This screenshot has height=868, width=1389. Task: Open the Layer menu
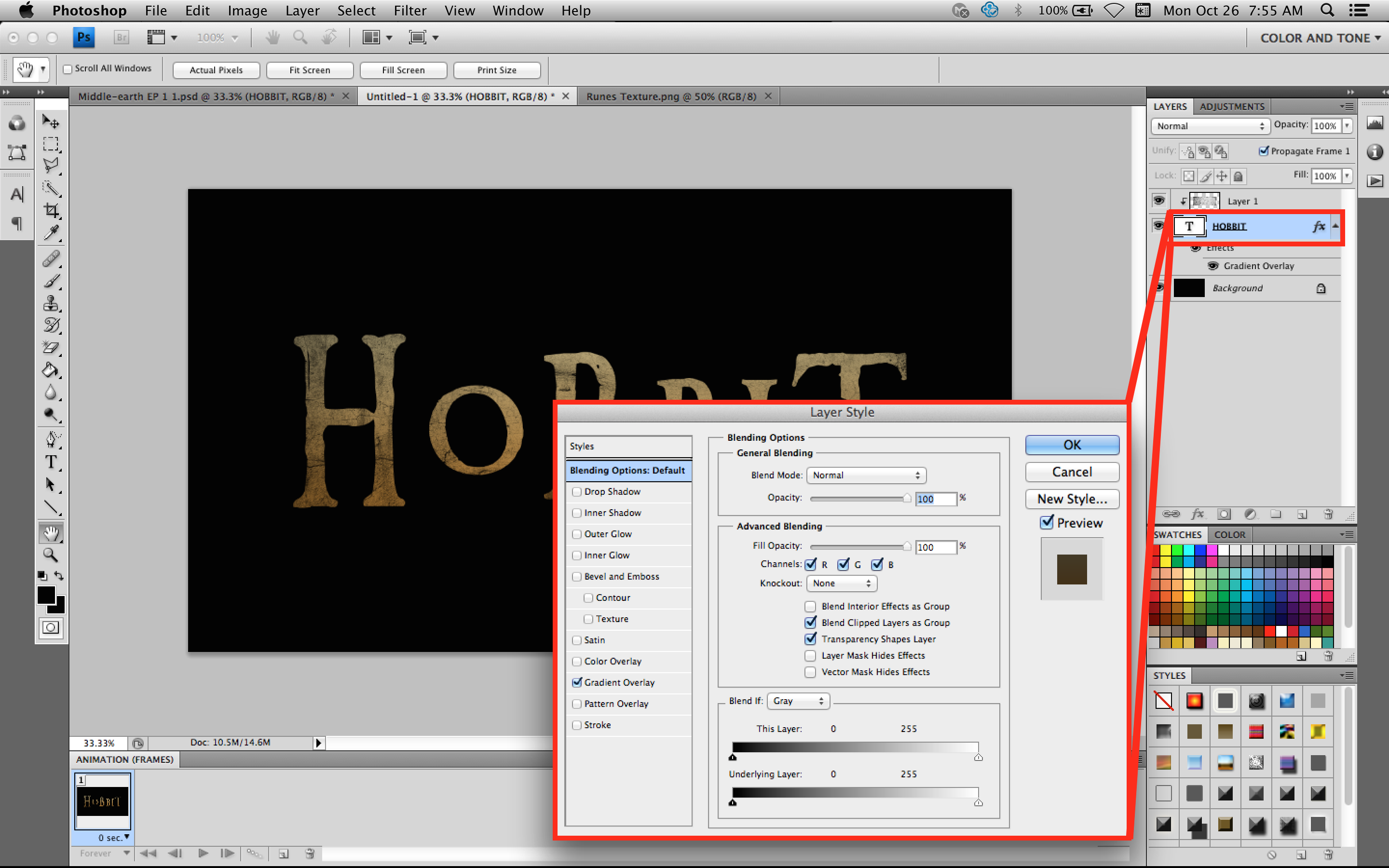pyautogui.click(x=302, y=10)
